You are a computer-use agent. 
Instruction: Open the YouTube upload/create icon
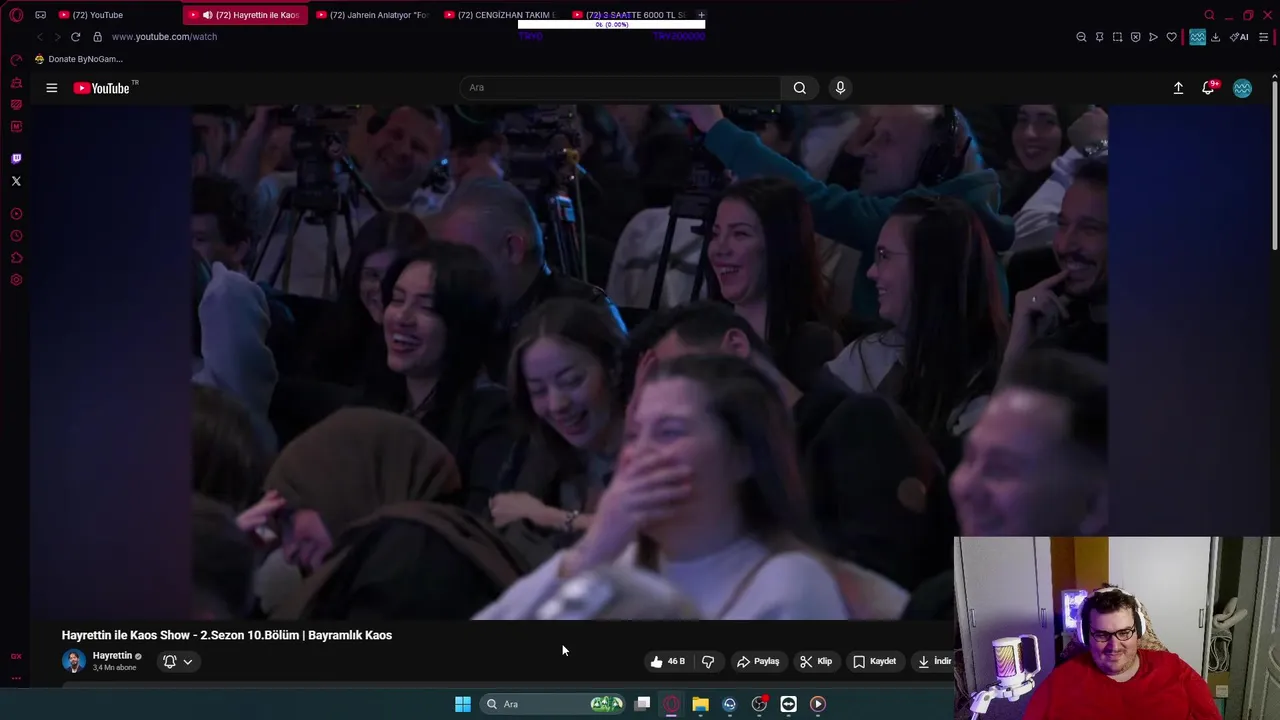tap(1178, 88)
